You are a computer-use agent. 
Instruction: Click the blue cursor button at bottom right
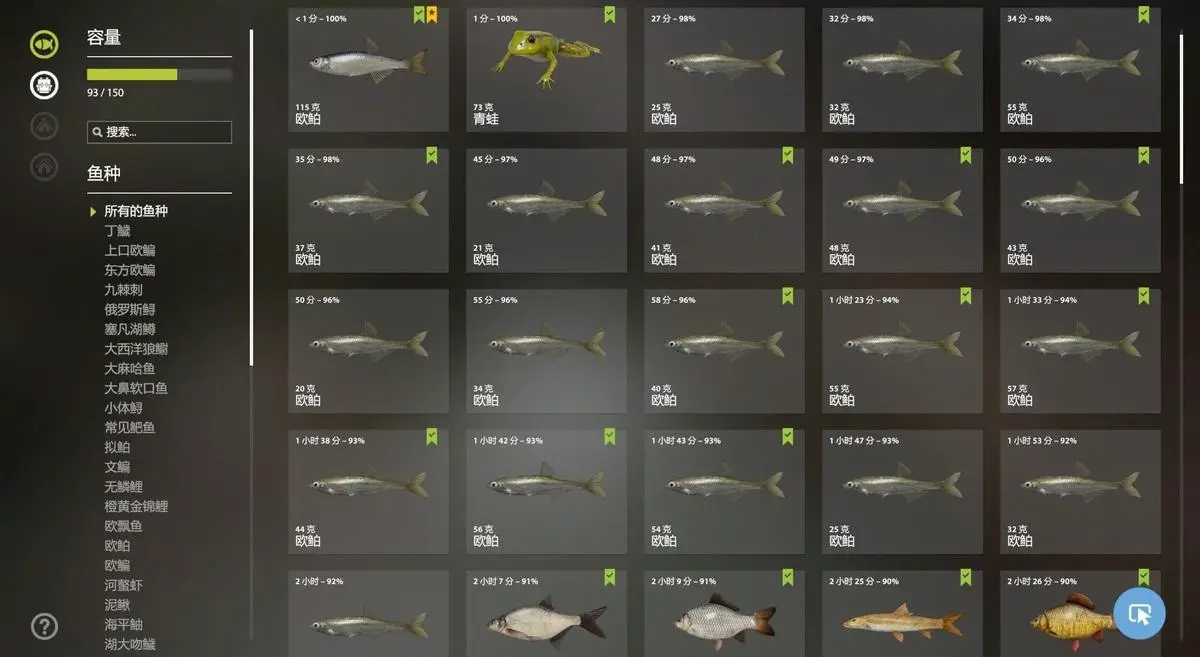pos(1140,614)
